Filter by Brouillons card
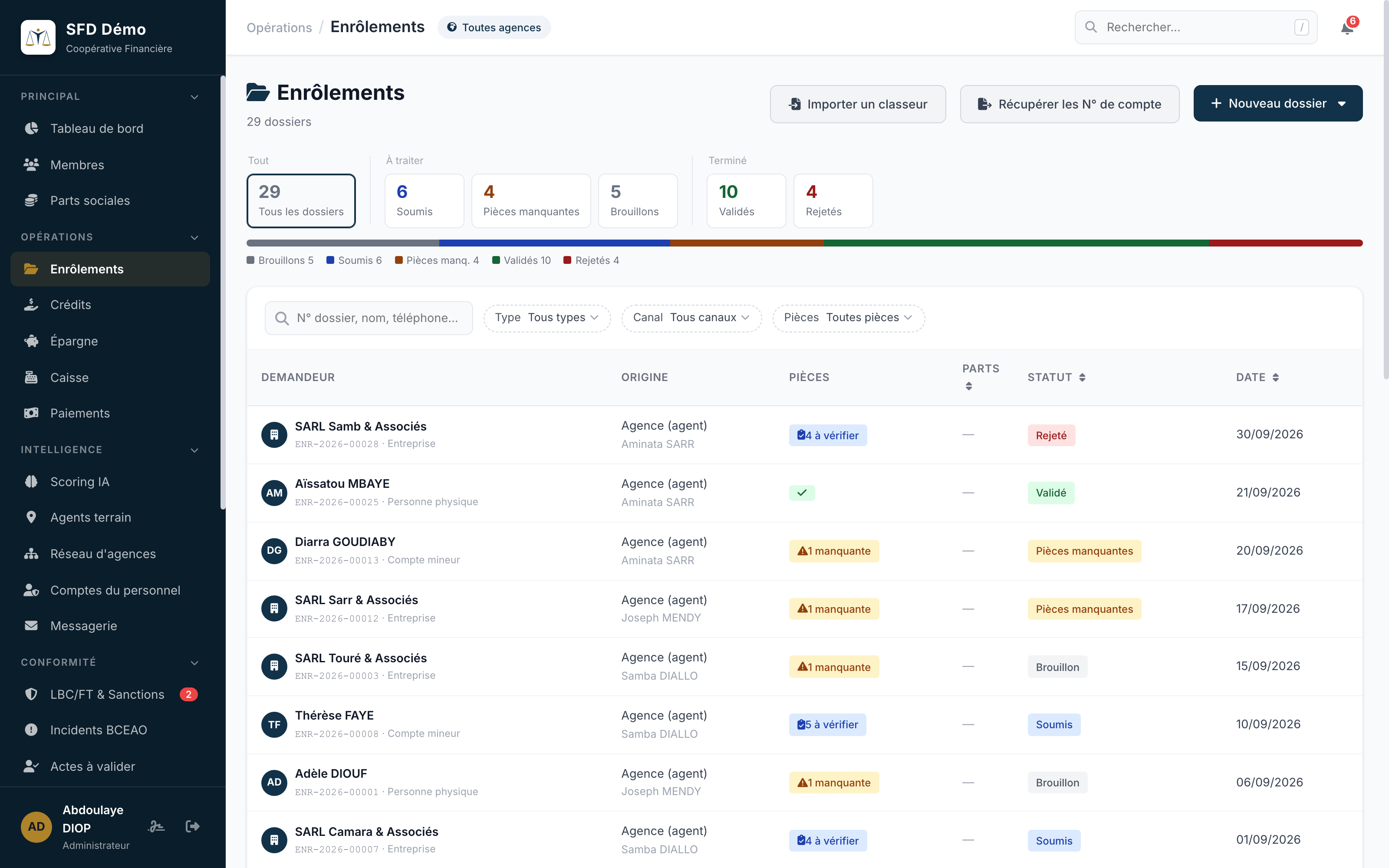The height and width of the screenshot is (868, 1389). tap(638, 201)
